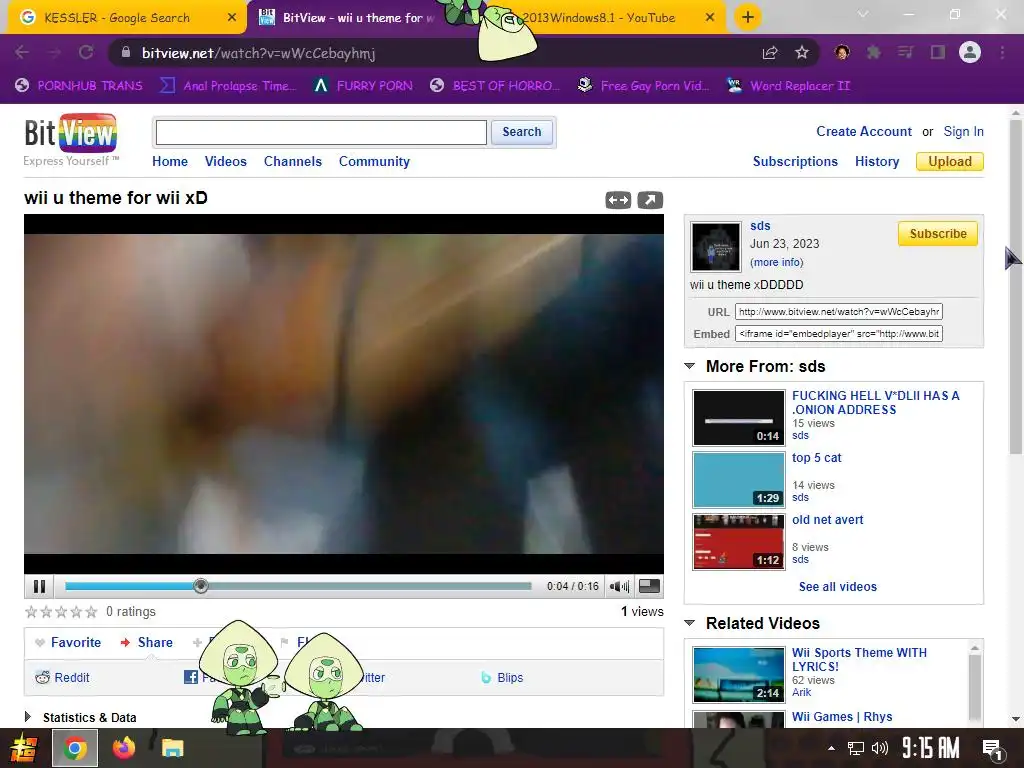Click the Search button

[x=522, y=132]
